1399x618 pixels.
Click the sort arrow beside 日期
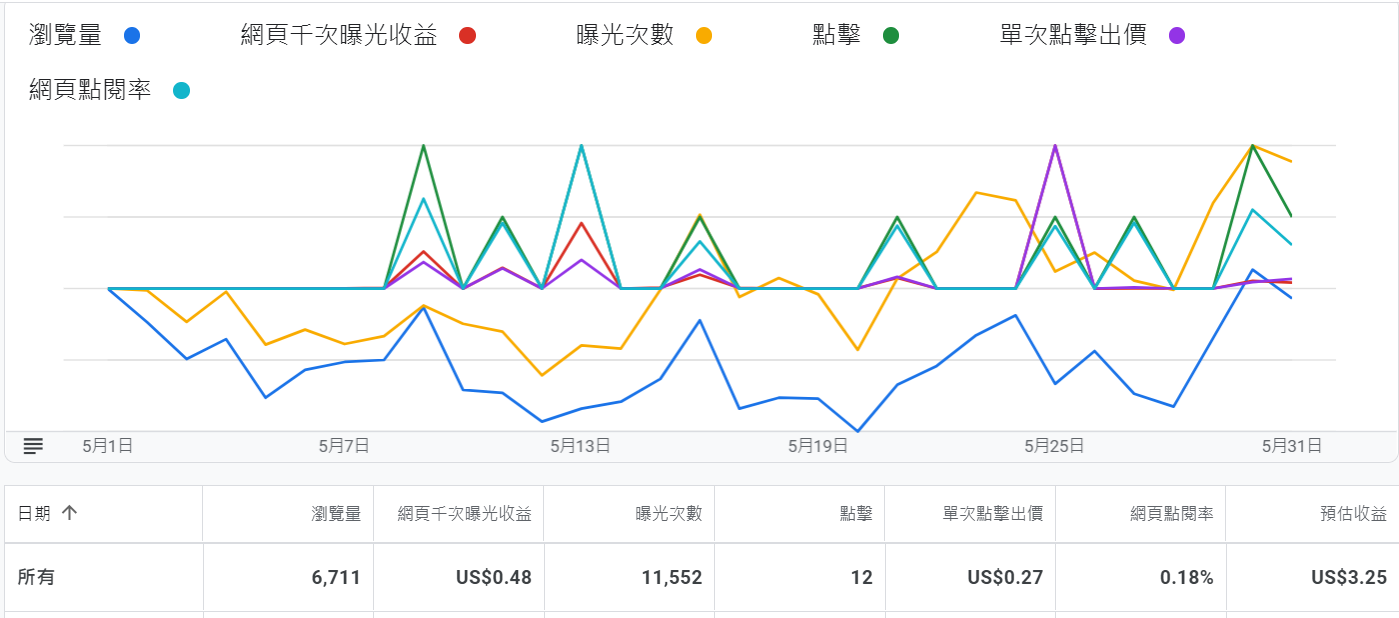69,513
